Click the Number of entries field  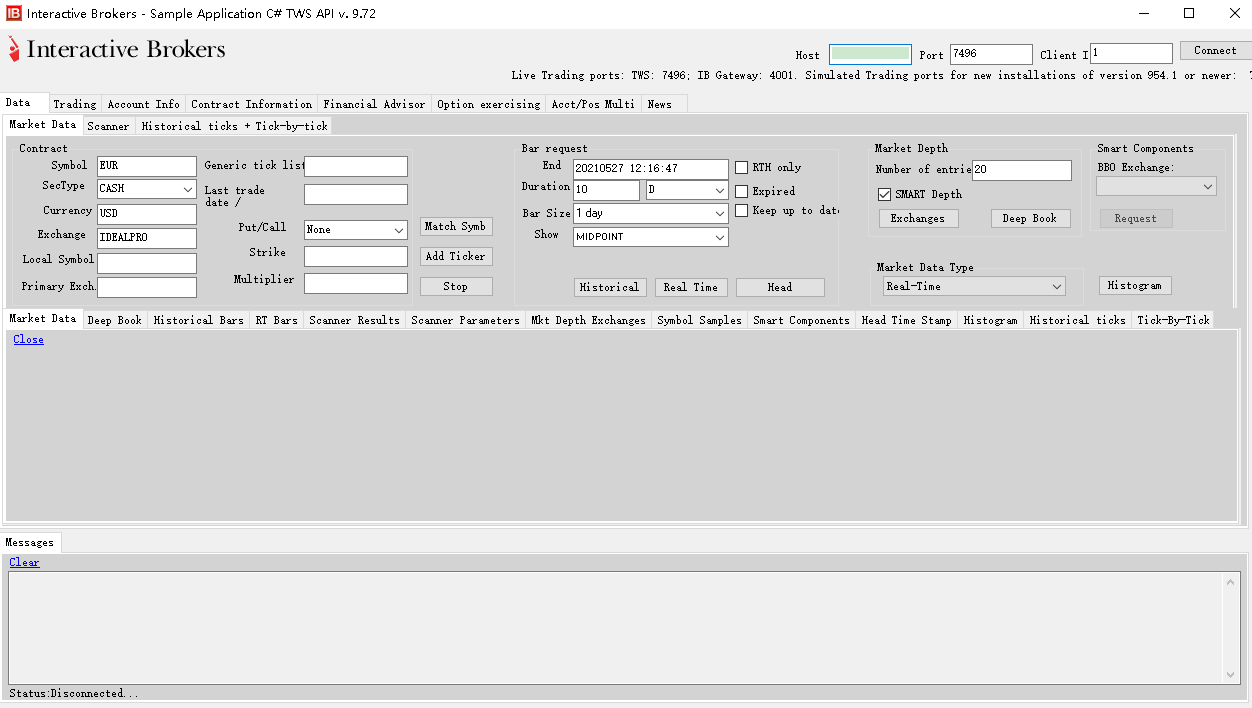1022,170
